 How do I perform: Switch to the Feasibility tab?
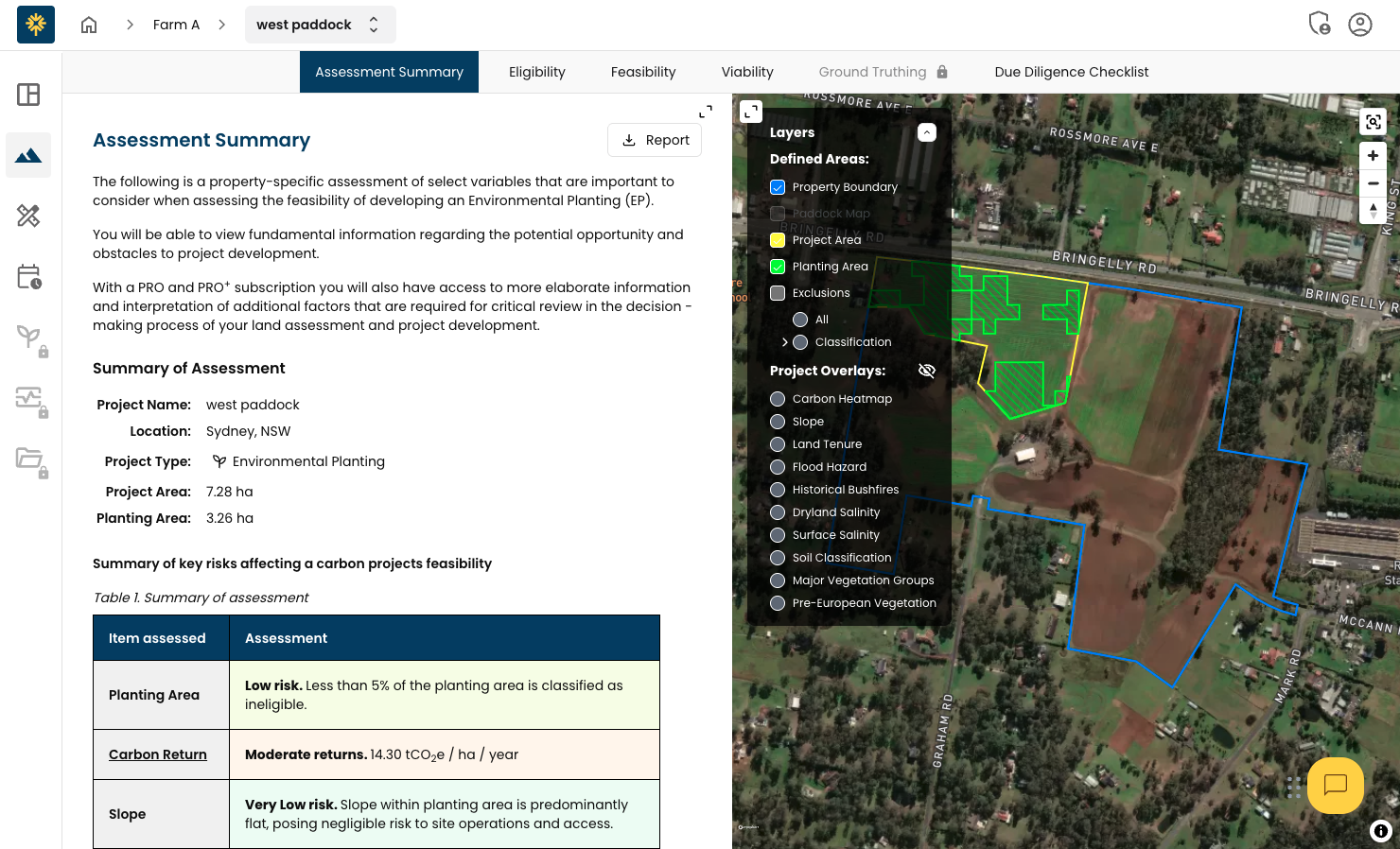point(643,72)
